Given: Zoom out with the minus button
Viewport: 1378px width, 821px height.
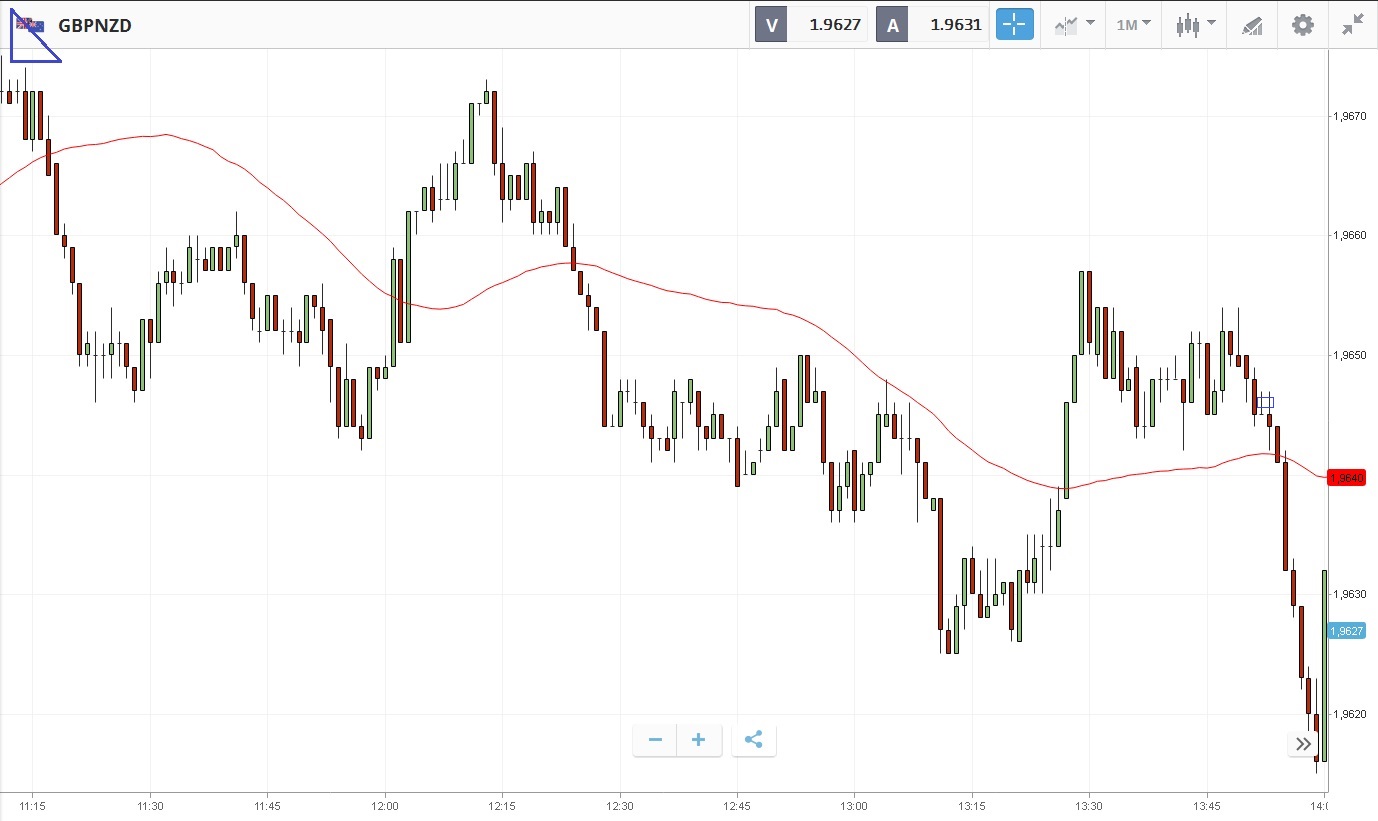Looking at the screenshot, I should pos(655,740).
